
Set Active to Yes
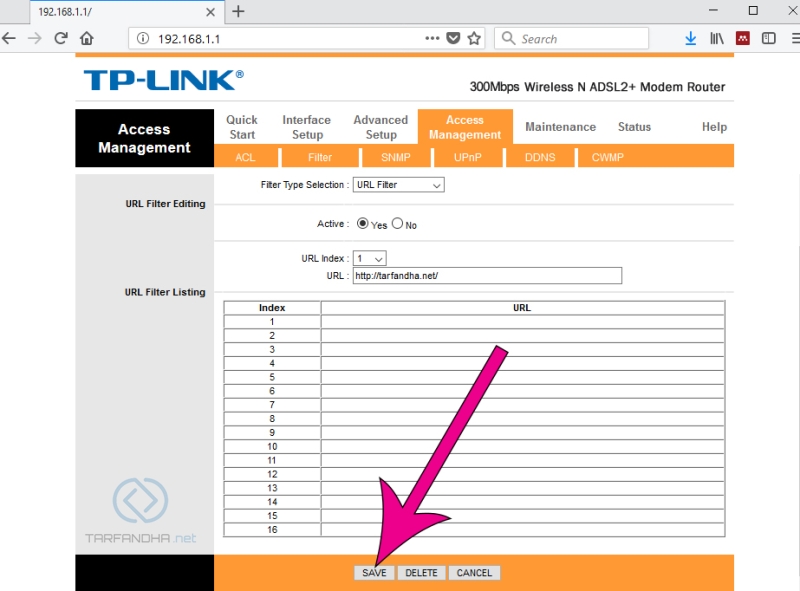pyautogui.click(x=362, y=224)
